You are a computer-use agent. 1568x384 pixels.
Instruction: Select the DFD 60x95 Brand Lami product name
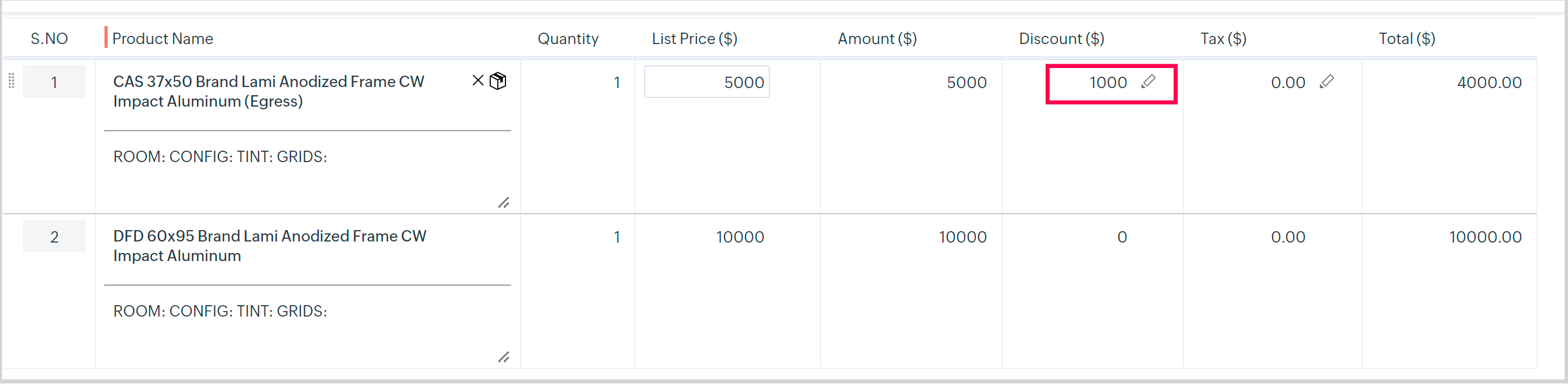[270, 246]
